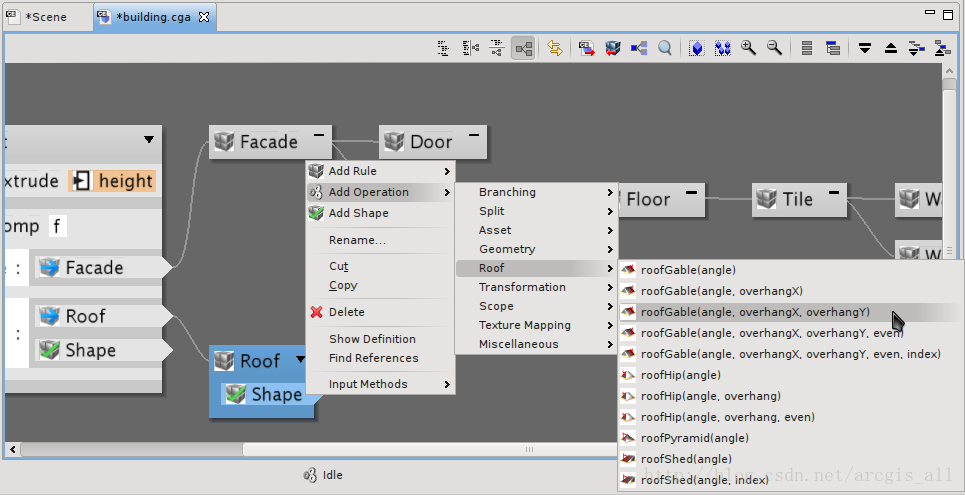Choose Add Shape in context menu
Viewport: 965px width, 495px height.
point(380,213)
